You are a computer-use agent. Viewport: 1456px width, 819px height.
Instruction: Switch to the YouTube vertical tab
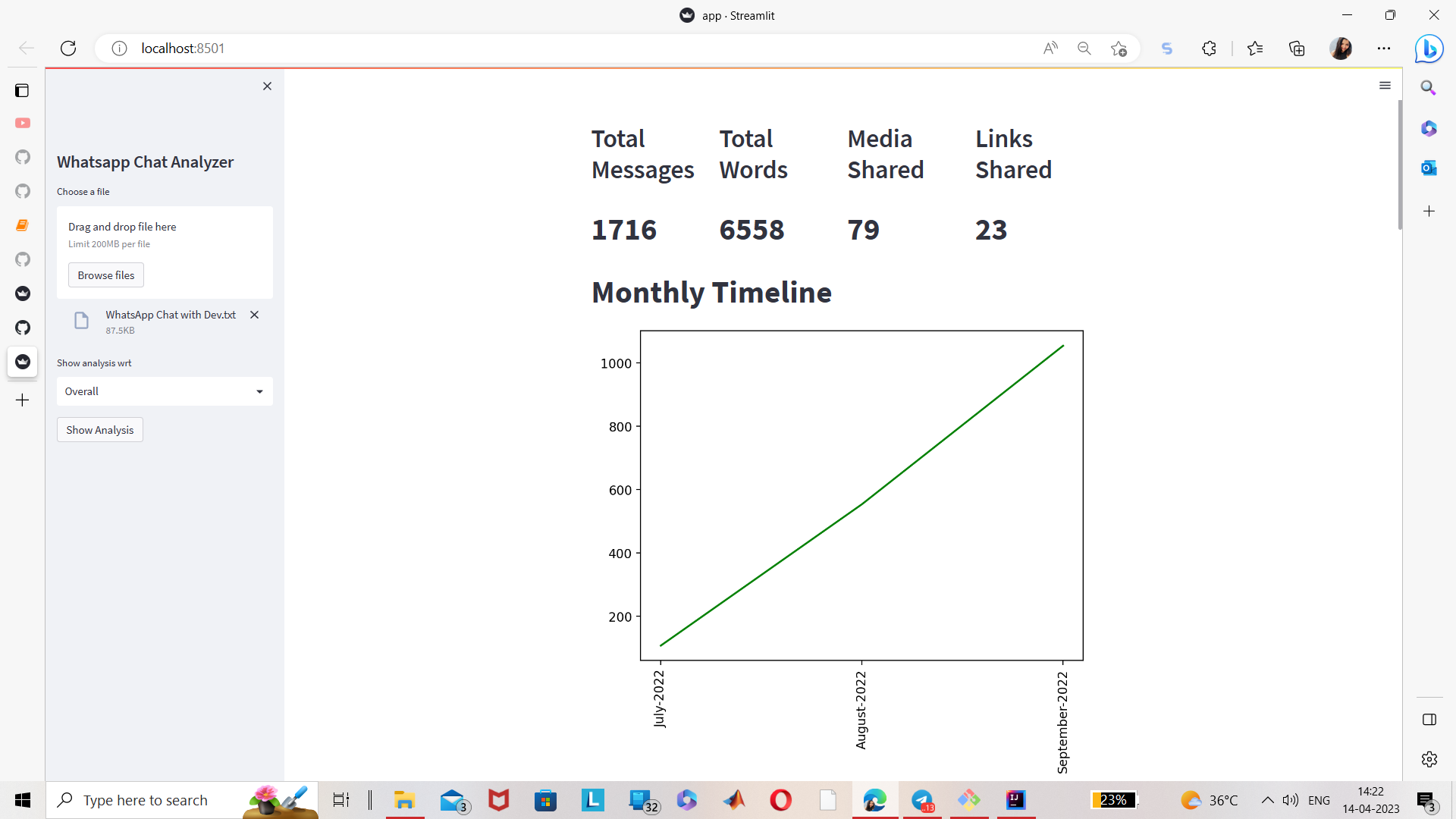23,123
